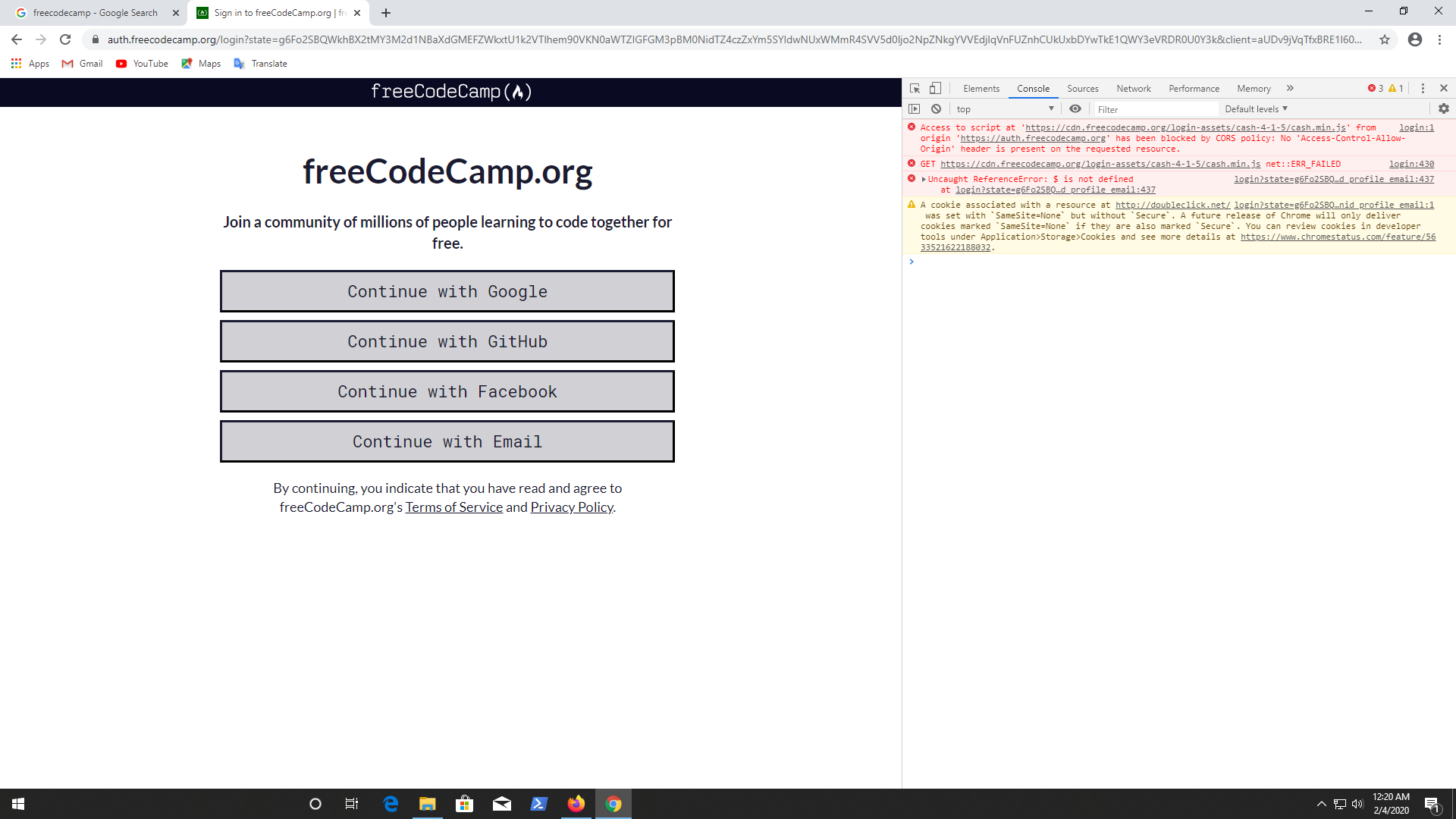Bookmark this page with the star icon
Viewport: 1456px width, 819px height.
[1385, 39]
